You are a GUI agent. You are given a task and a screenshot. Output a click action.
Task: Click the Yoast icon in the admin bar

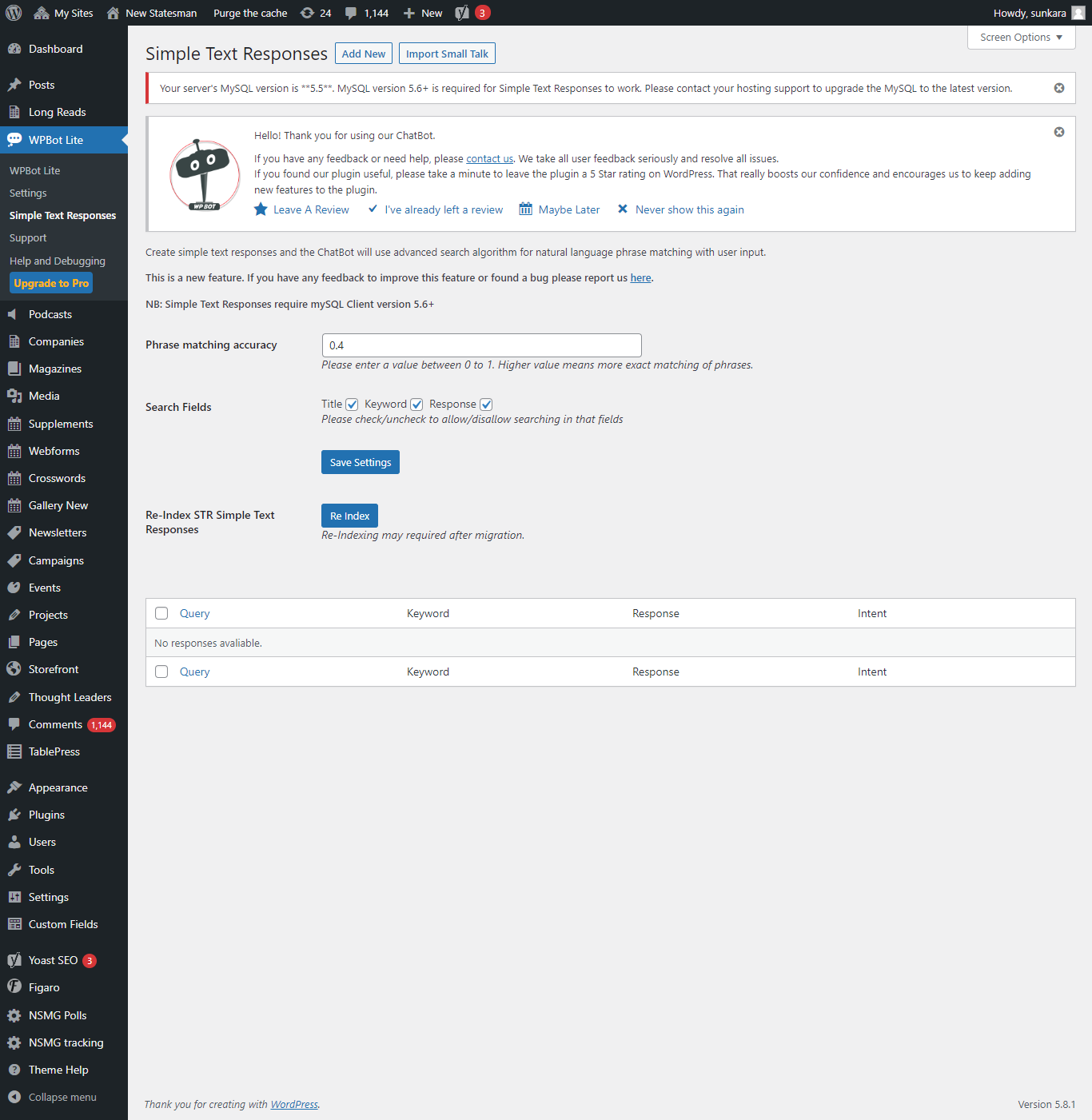pyautogui.click(x=462, y=13)
